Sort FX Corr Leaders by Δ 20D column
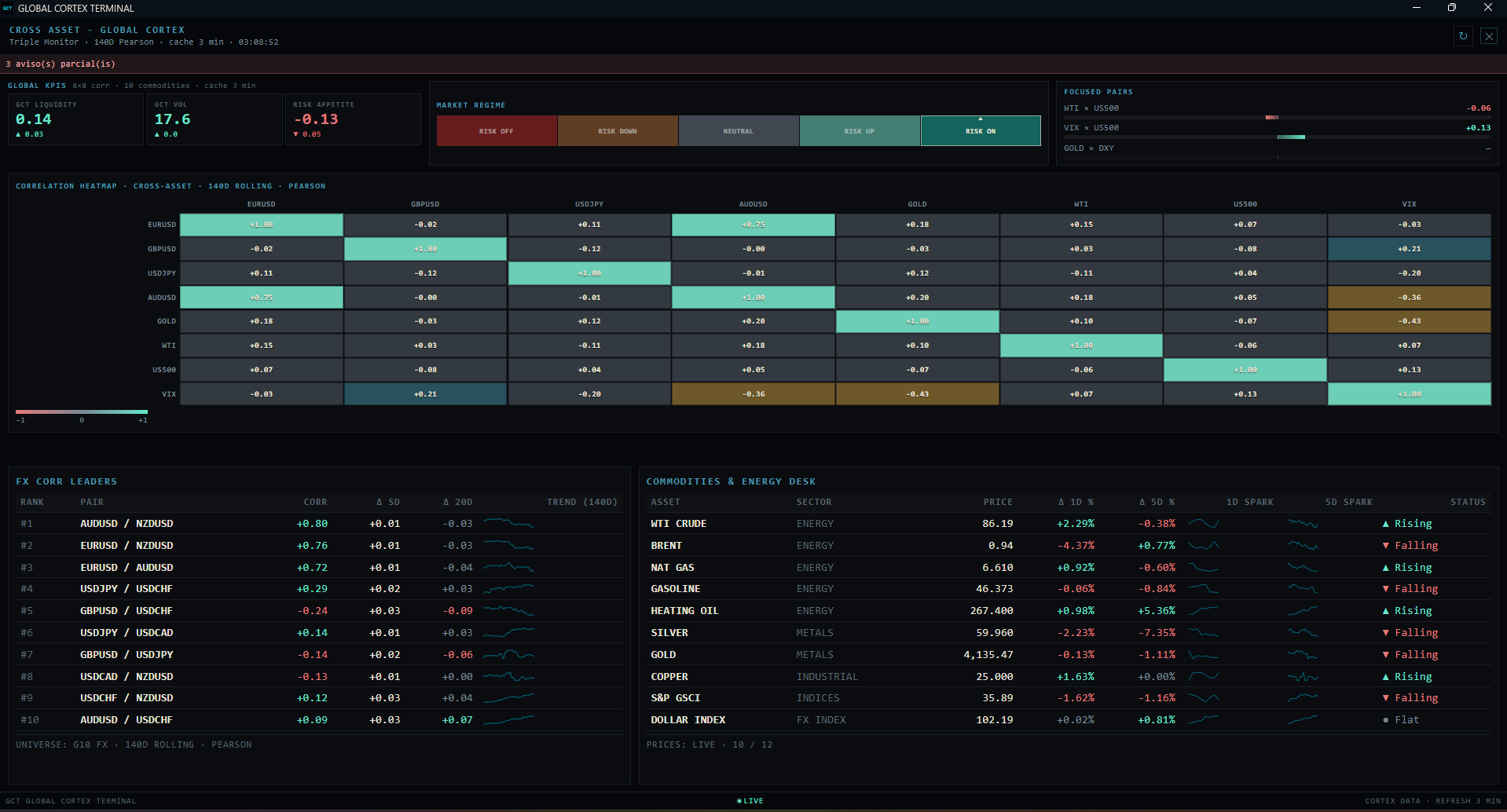1507x812 pixels. 457,502
